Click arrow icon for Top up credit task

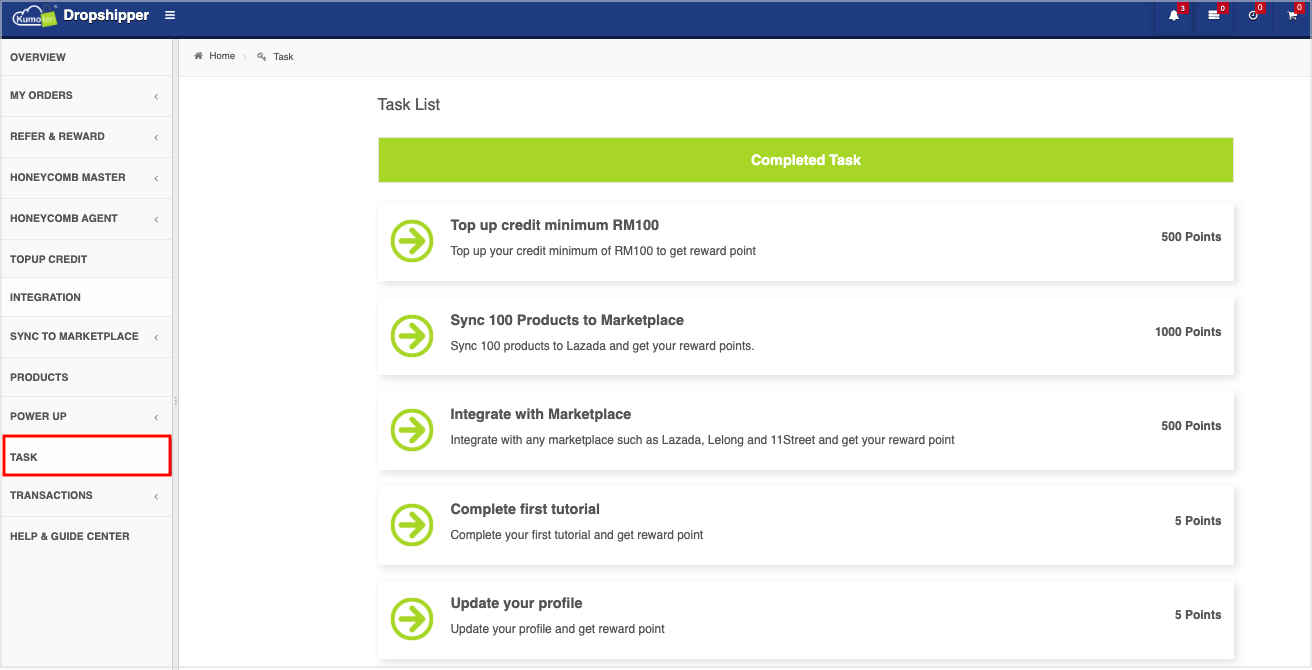pos(411,241)
